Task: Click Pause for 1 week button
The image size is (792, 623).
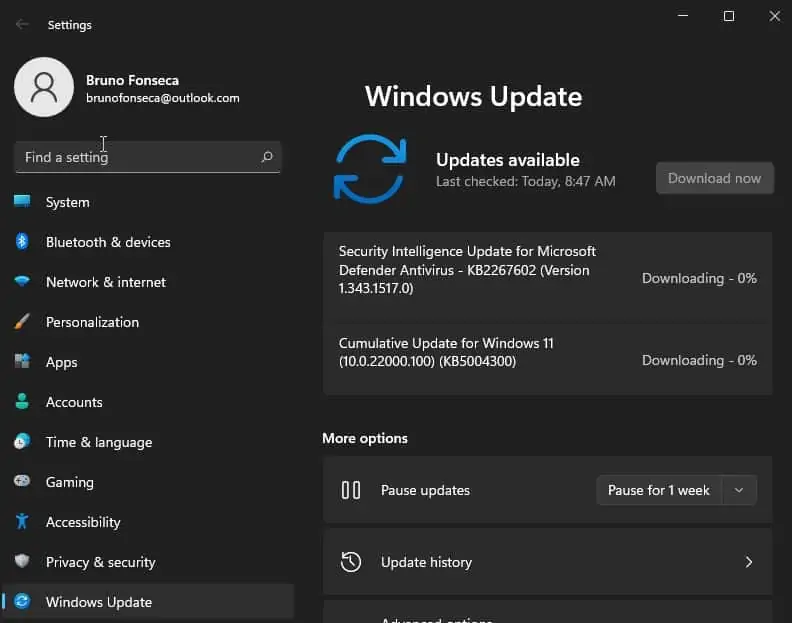Action: (659, 490)
